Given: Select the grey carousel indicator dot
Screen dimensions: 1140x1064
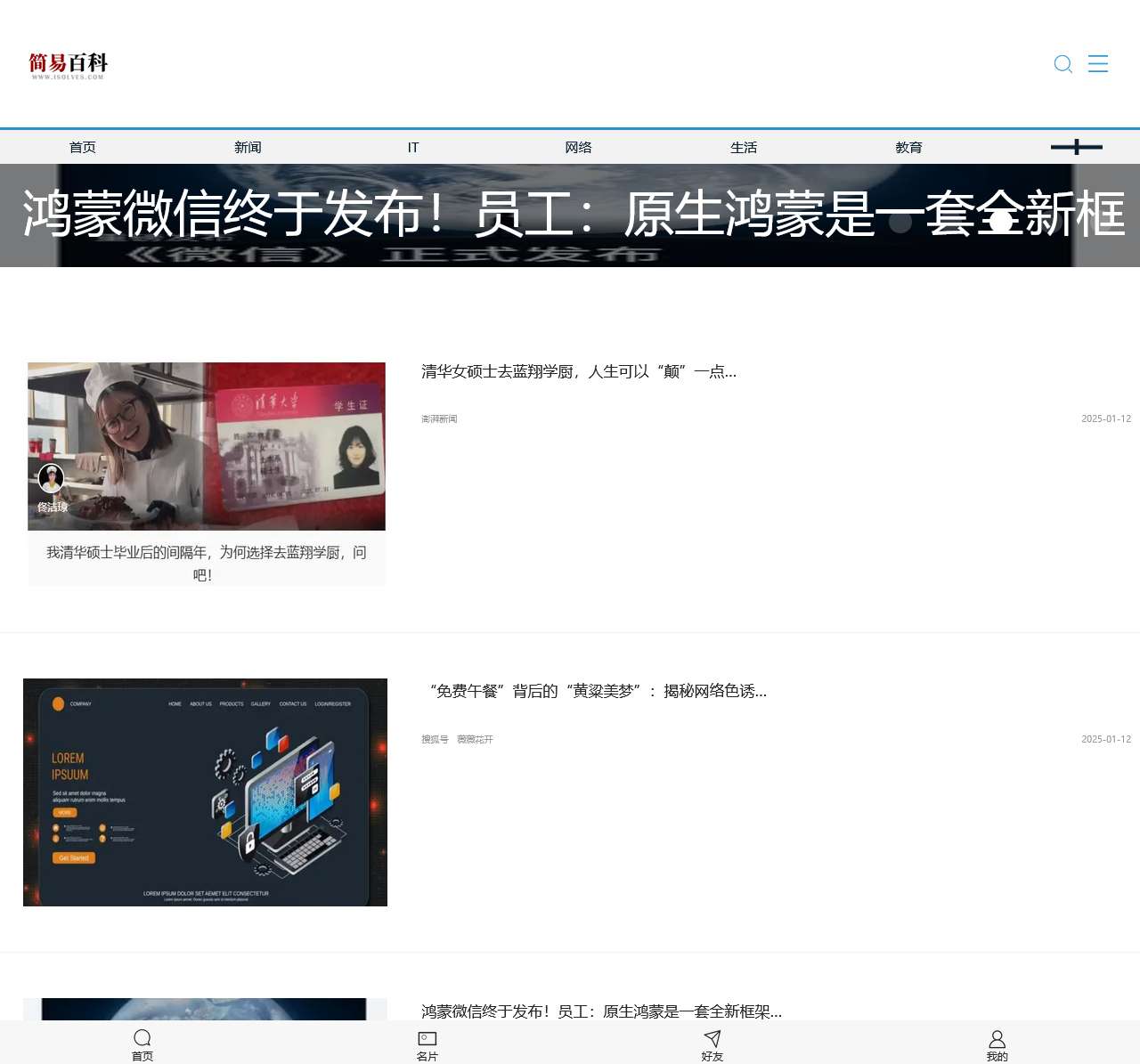Looking at the screenshot, I should coord(900,222).
